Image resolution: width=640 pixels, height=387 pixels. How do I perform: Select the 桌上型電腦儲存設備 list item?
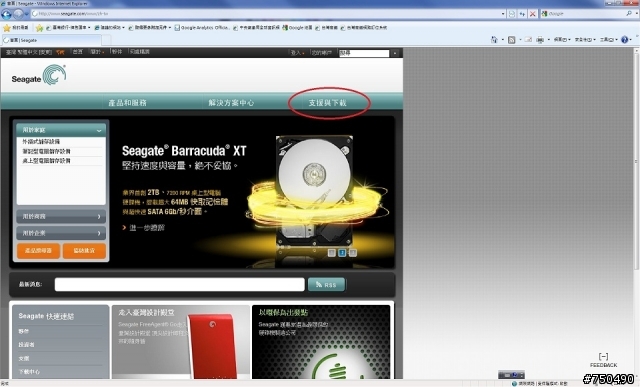pos(46,161)
